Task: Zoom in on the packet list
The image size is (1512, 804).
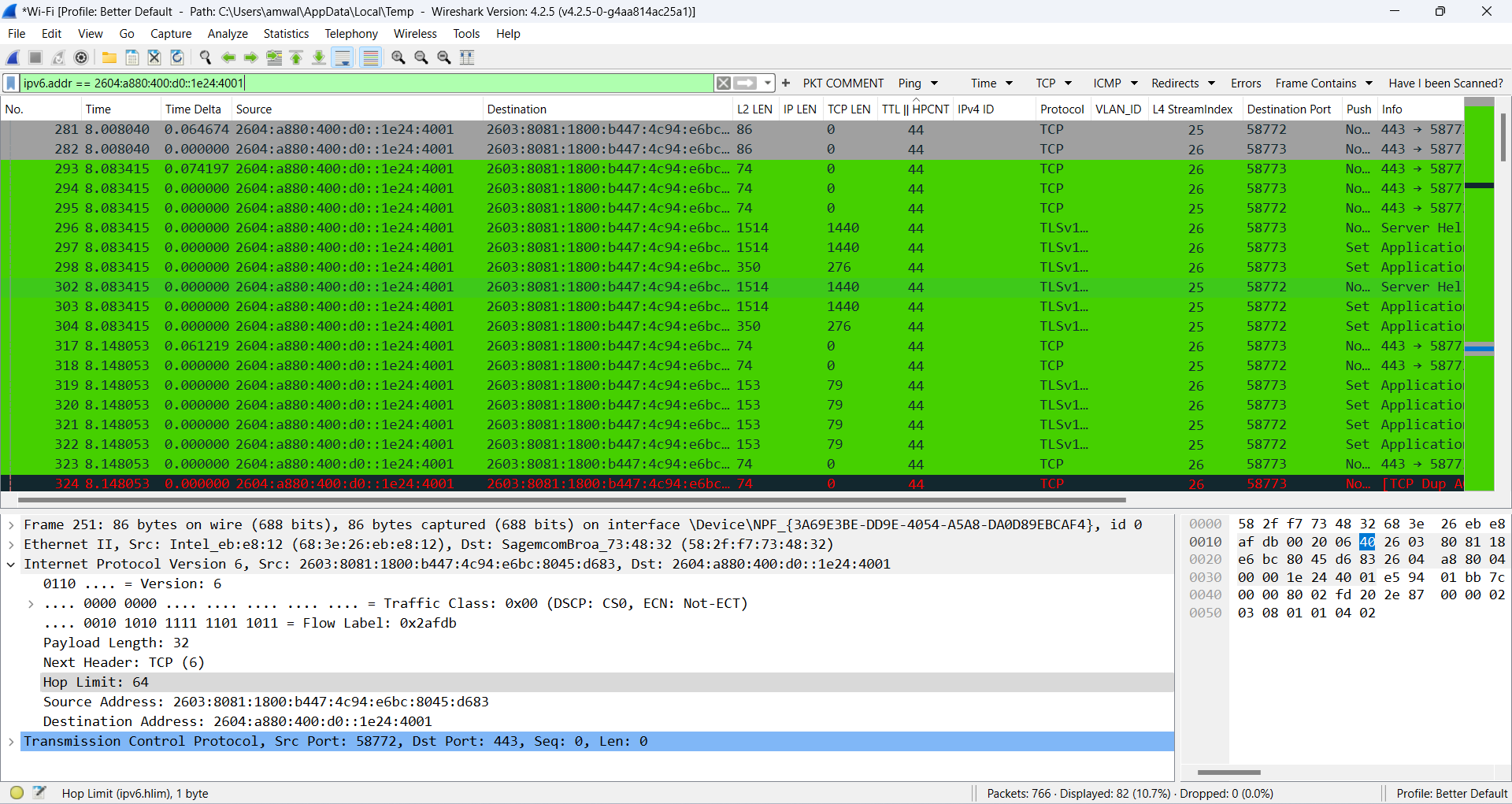Action: click(x=398, y=57)
